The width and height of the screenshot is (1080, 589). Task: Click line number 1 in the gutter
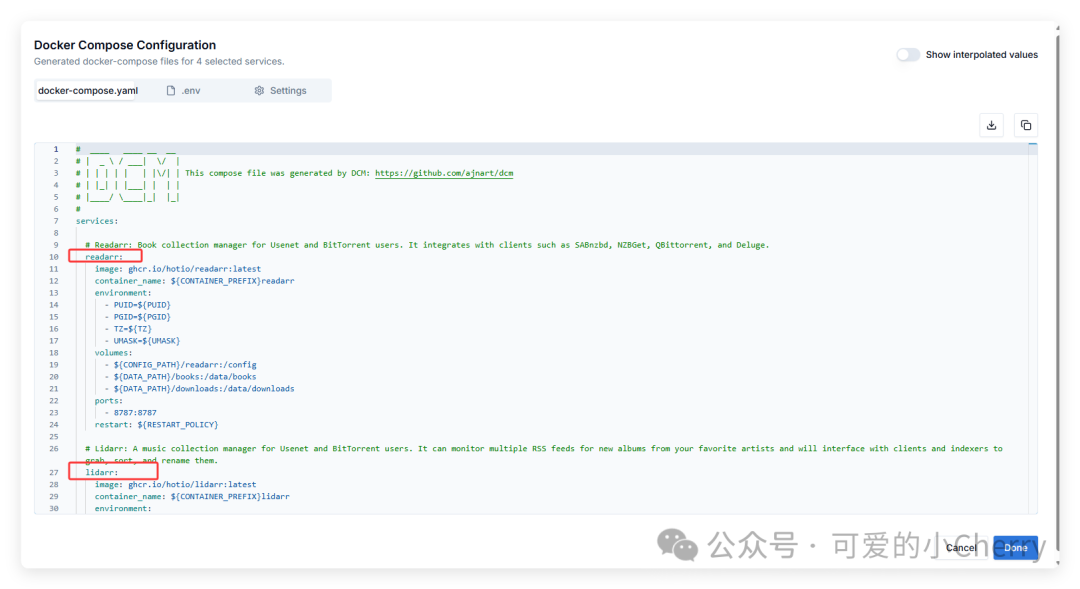coord(56,149)
